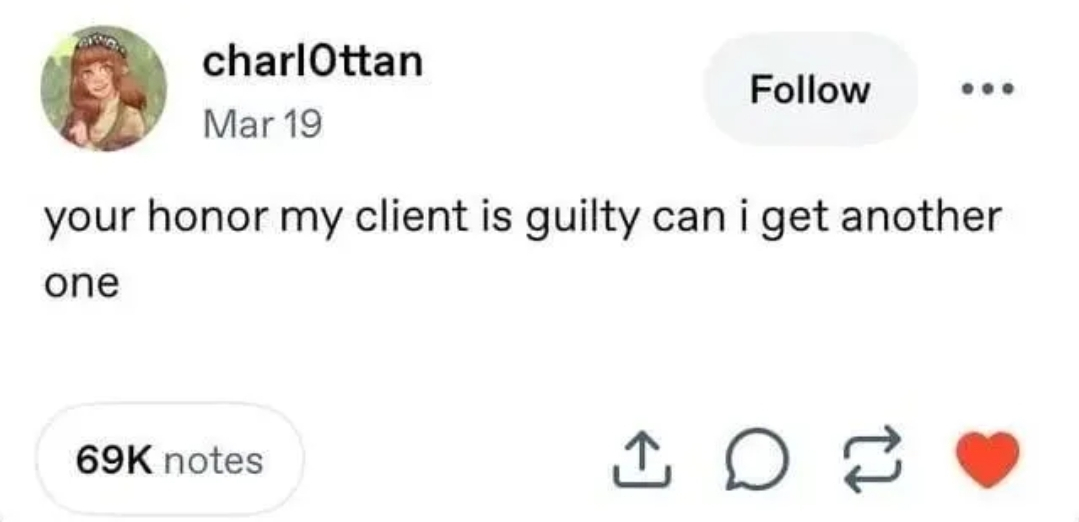This screenshot has width=1079, height=522.
Task: Open the three-dot more options menu
Action: tap(988, 90)
